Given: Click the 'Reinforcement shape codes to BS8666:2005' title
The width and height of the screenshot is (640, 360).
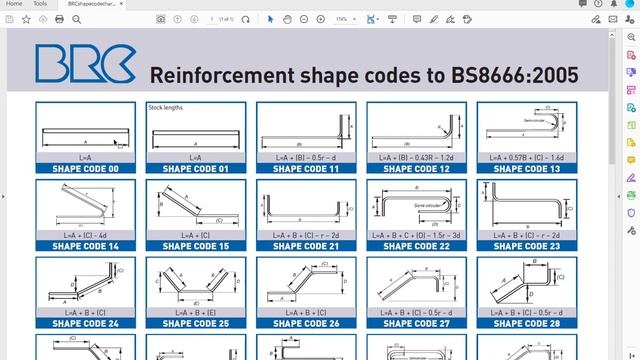Looking at the screenshot, I should (x=364, y=75).
